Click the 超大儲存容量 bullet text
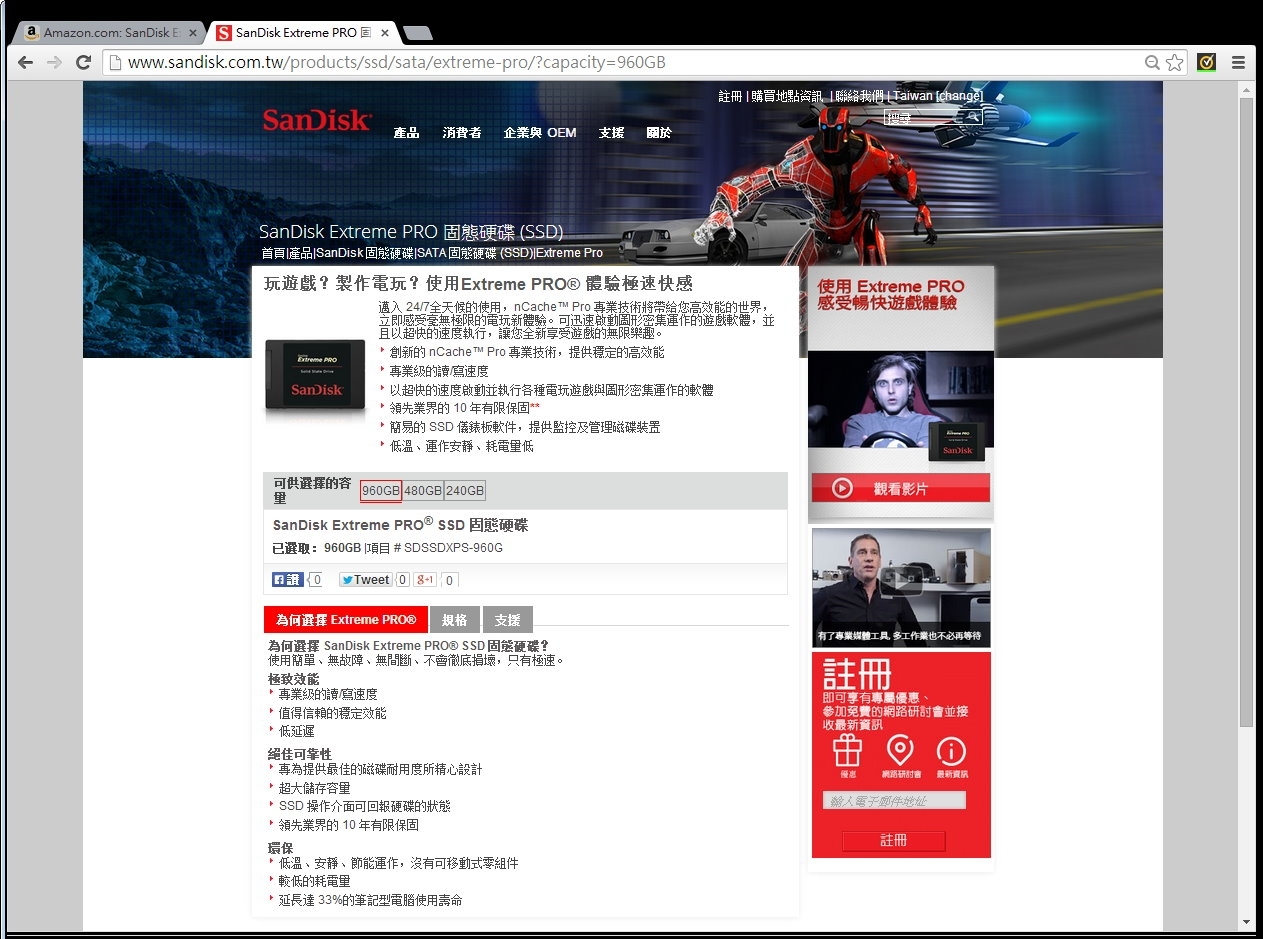Viewport: 1263px width, 939px height. (x=315, y=788)
